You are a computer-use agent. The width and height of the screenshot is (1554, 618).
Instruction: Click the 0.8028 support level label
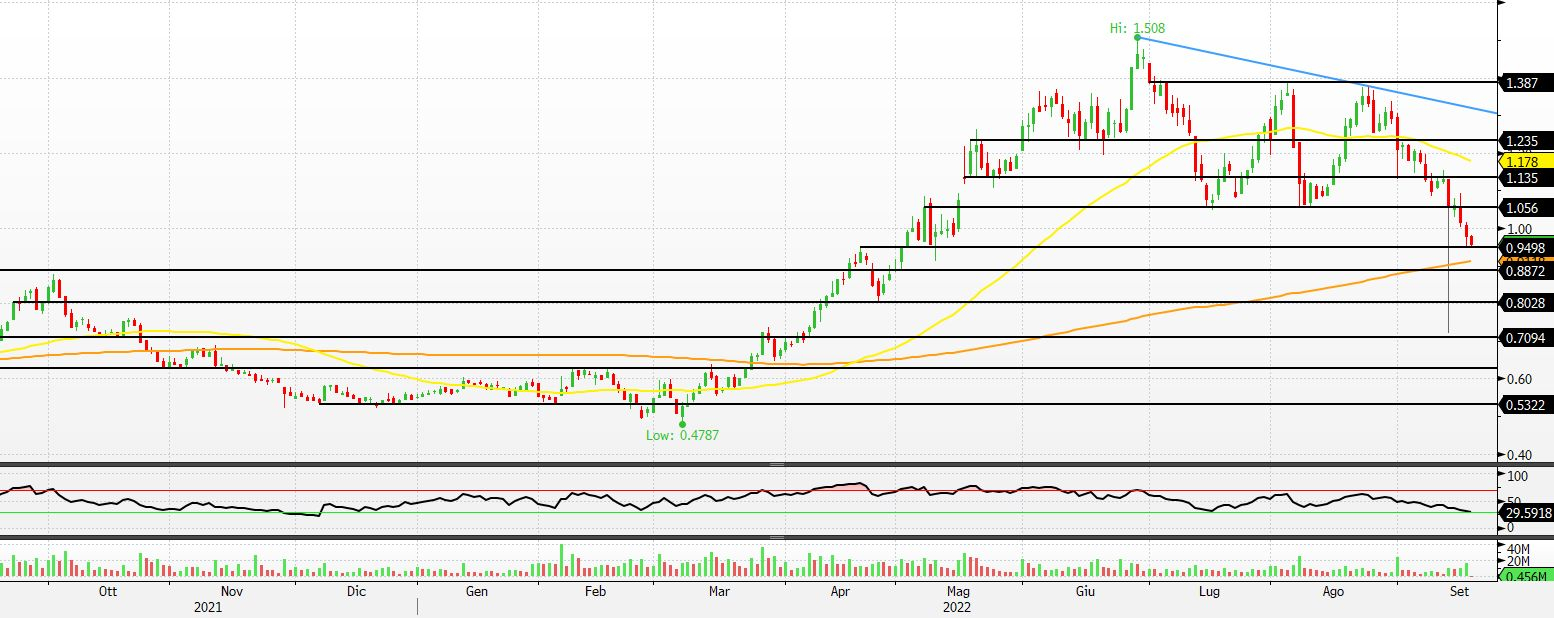pos(1526,302)
